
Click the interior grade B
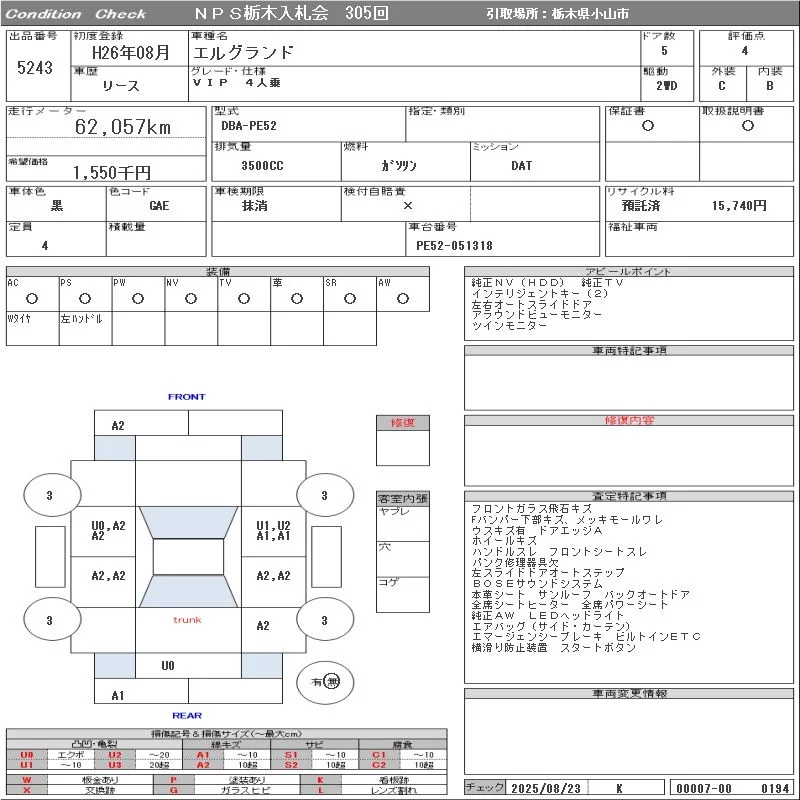(x=769, y=86)
